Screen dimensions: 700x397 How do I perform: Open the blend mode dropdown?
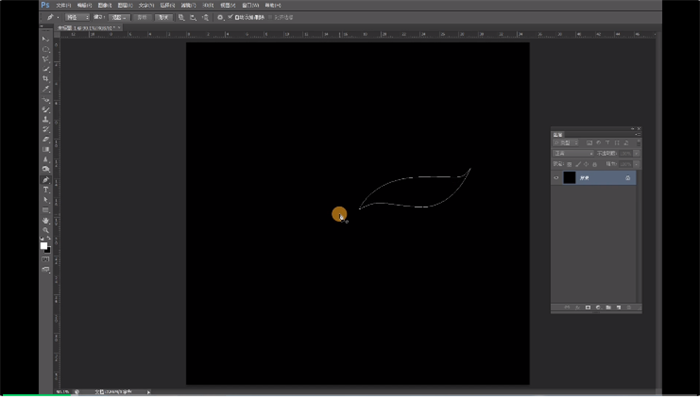pyautogui.click(x=573, y=153)
